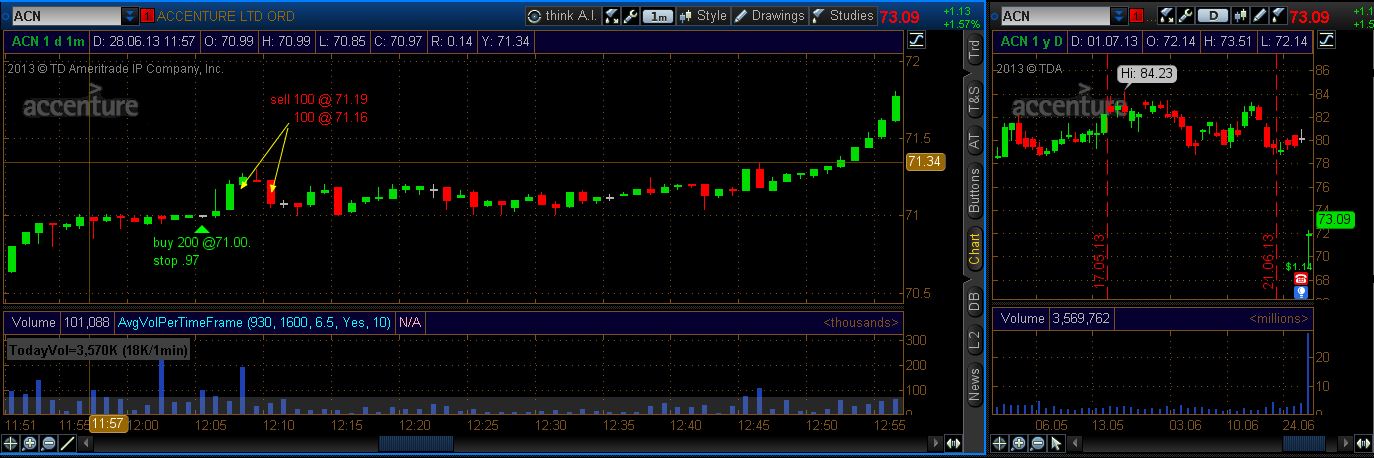The width and height of the screenshot is (1374, 458).
Task: Click the share/arrows icon in right chart toolbar
Action: click(1165, 16)
